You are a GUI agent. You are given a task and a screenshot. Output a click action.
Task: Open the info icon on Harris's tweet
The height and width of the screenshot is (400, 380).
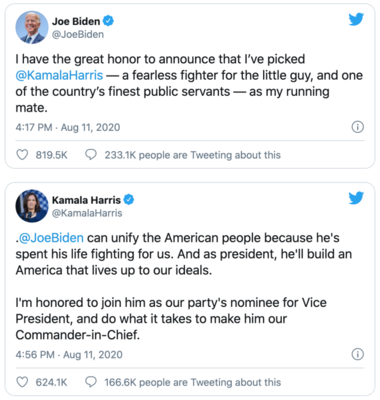[358, 354]
